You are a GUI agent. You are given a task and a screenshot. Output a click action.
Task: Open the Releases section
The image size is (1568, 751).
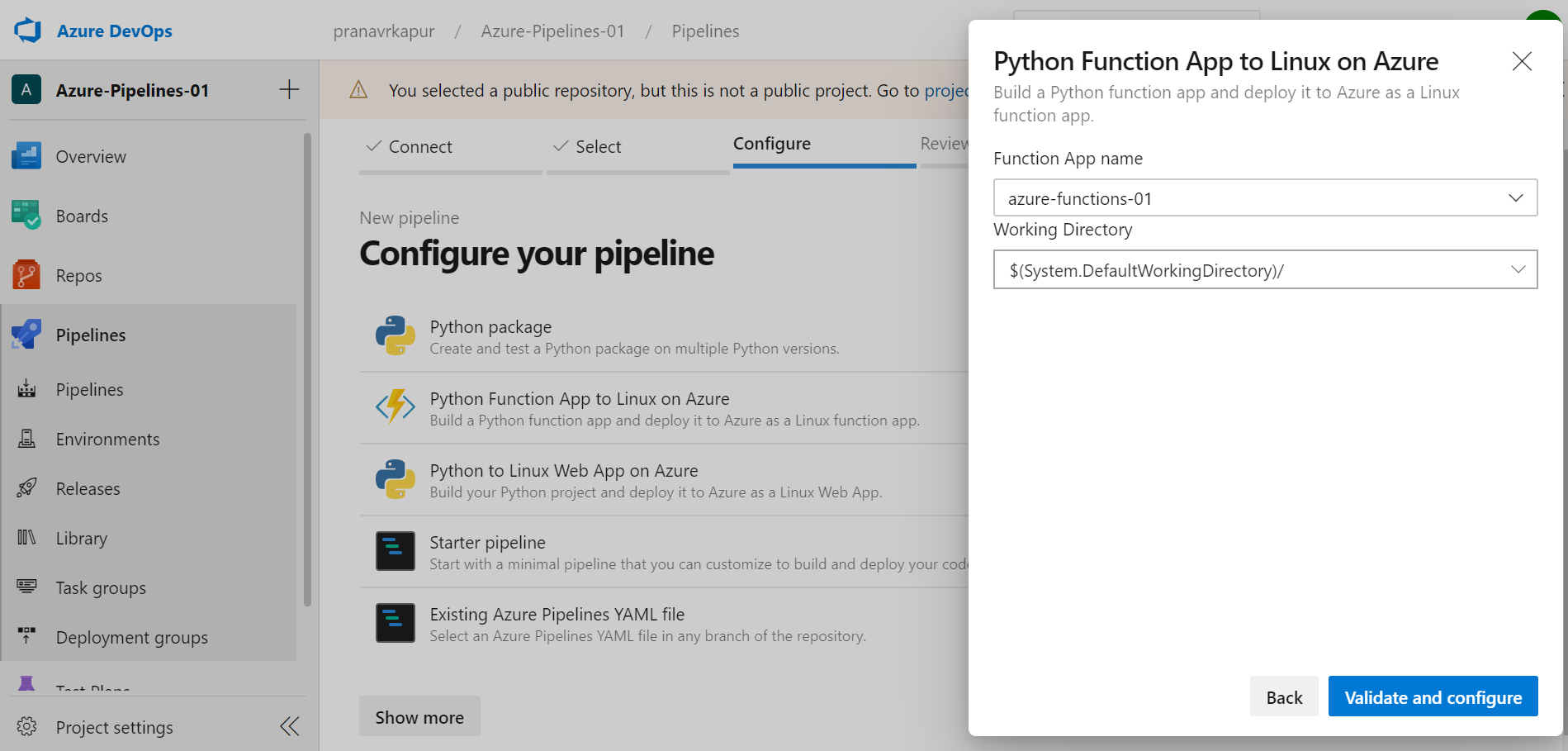coord(87,488)
